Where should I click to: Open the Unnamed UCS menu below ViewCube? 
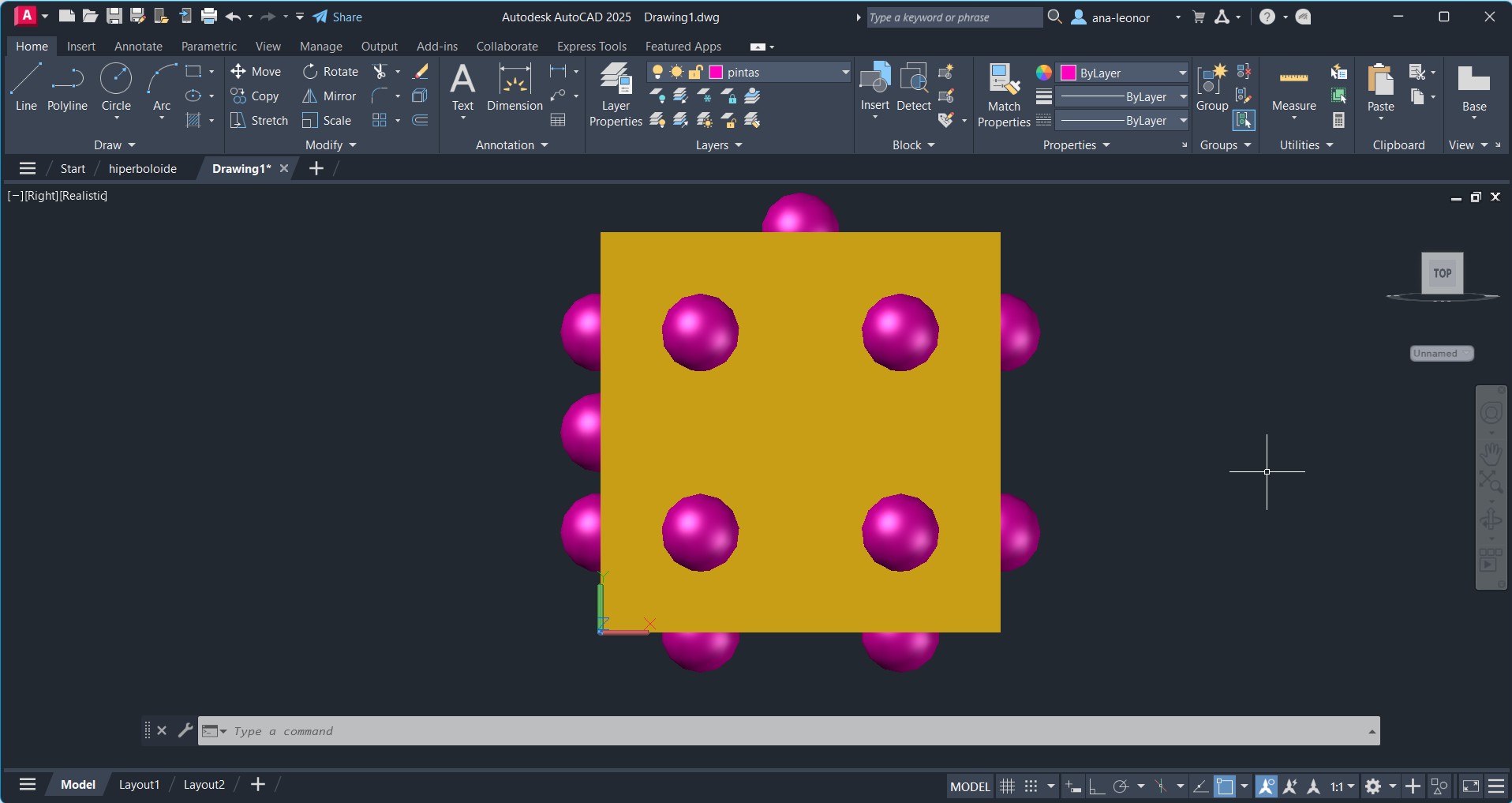pyautogui.click(x=1442, y=354)
